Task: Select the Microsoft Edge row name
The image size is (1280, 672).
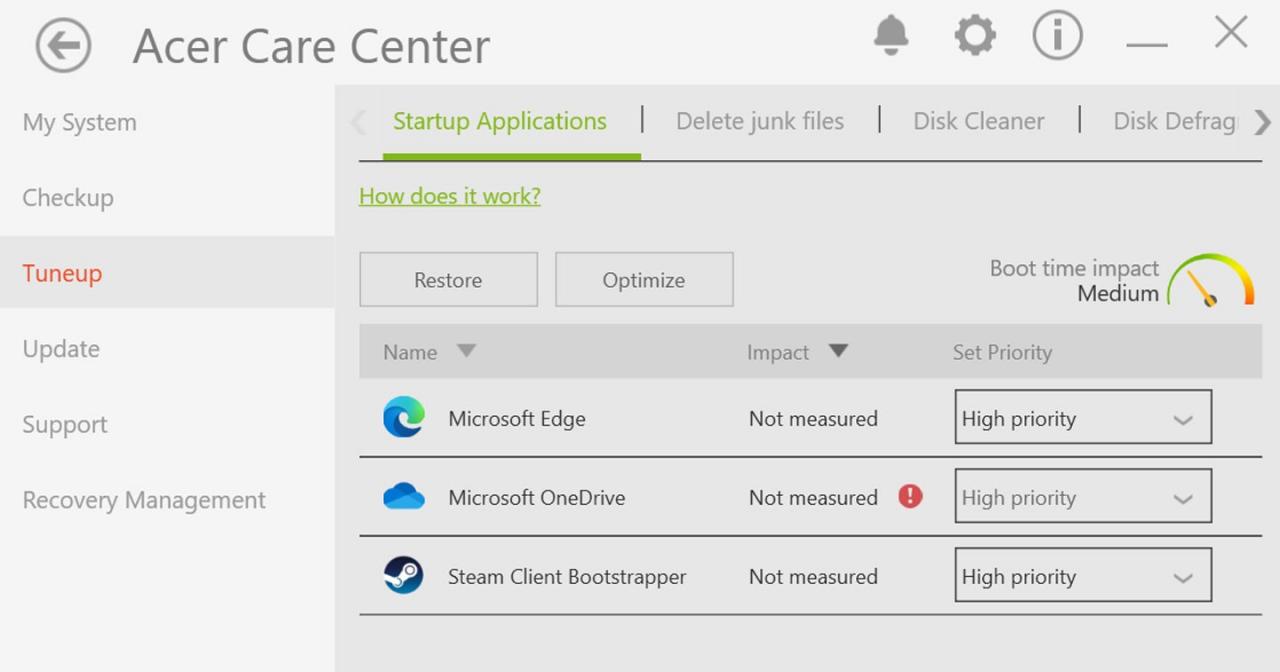Action: point(517,418)
